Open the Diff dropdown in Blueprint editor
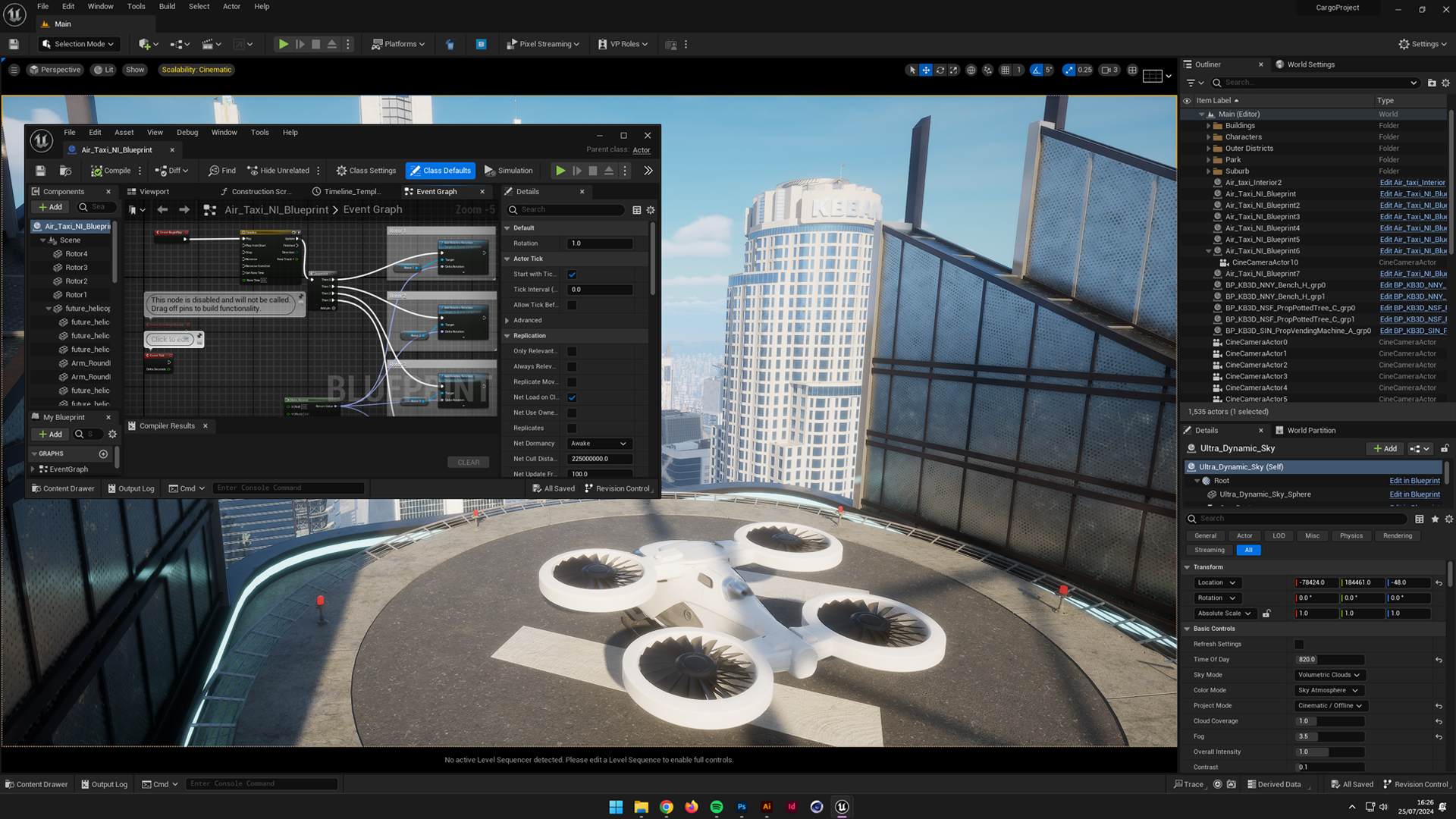 [171, 171]
